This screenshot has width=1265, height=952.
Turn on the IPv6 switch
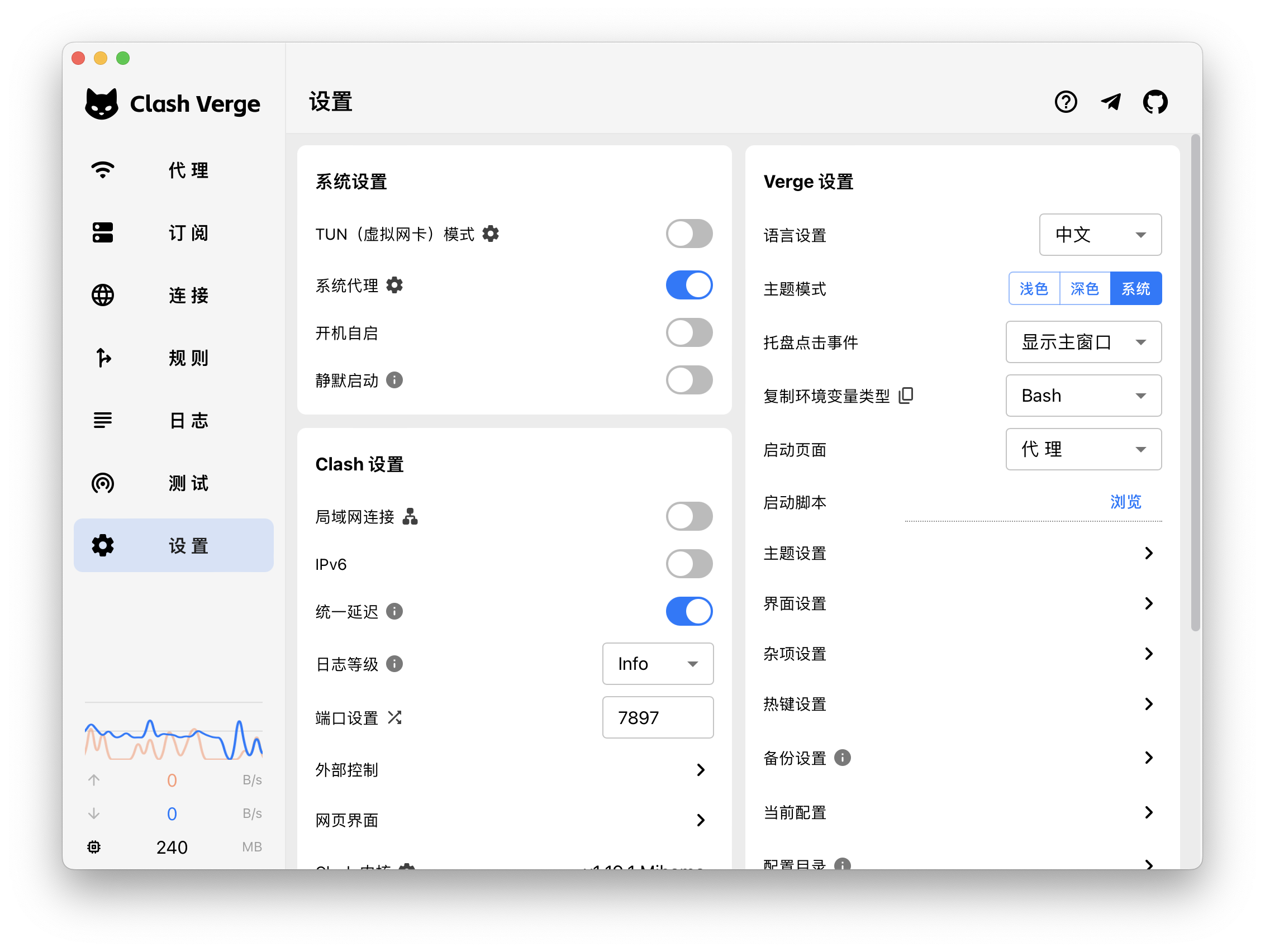point(689,564)
